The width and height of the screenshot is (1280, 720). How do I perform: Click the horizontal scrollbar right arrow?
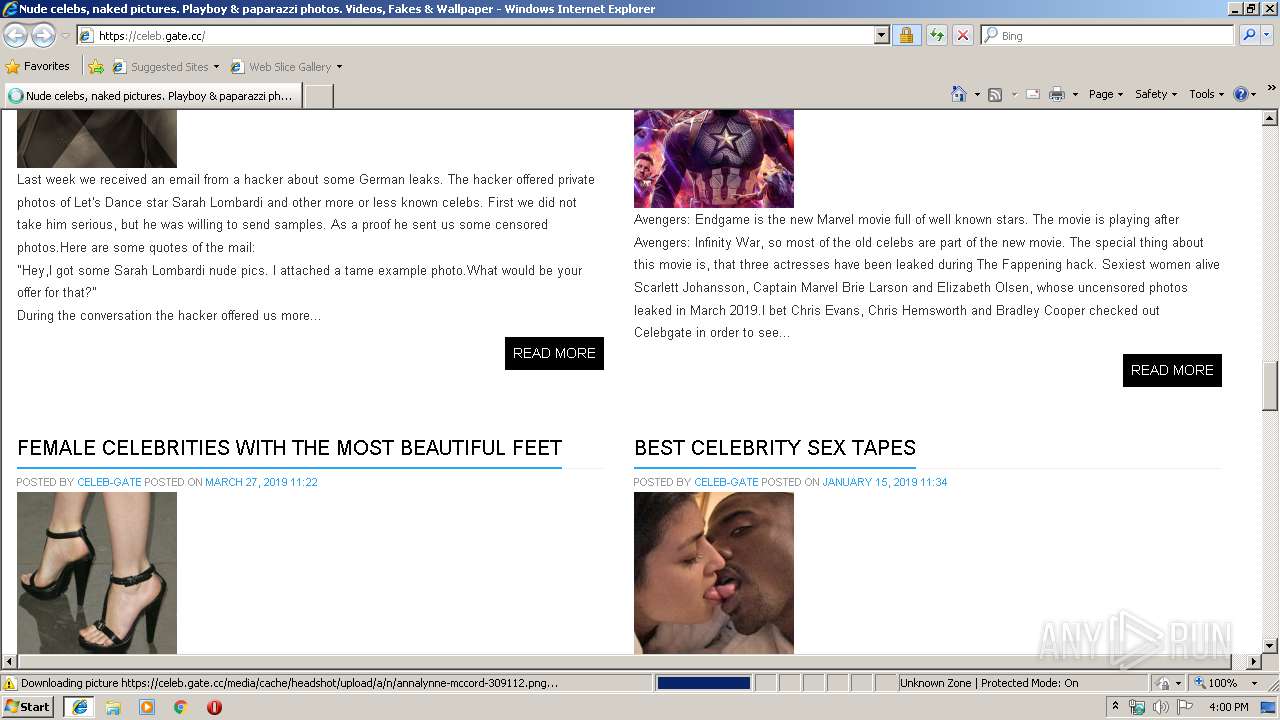pyautogui.click(x=1253, y=662)
